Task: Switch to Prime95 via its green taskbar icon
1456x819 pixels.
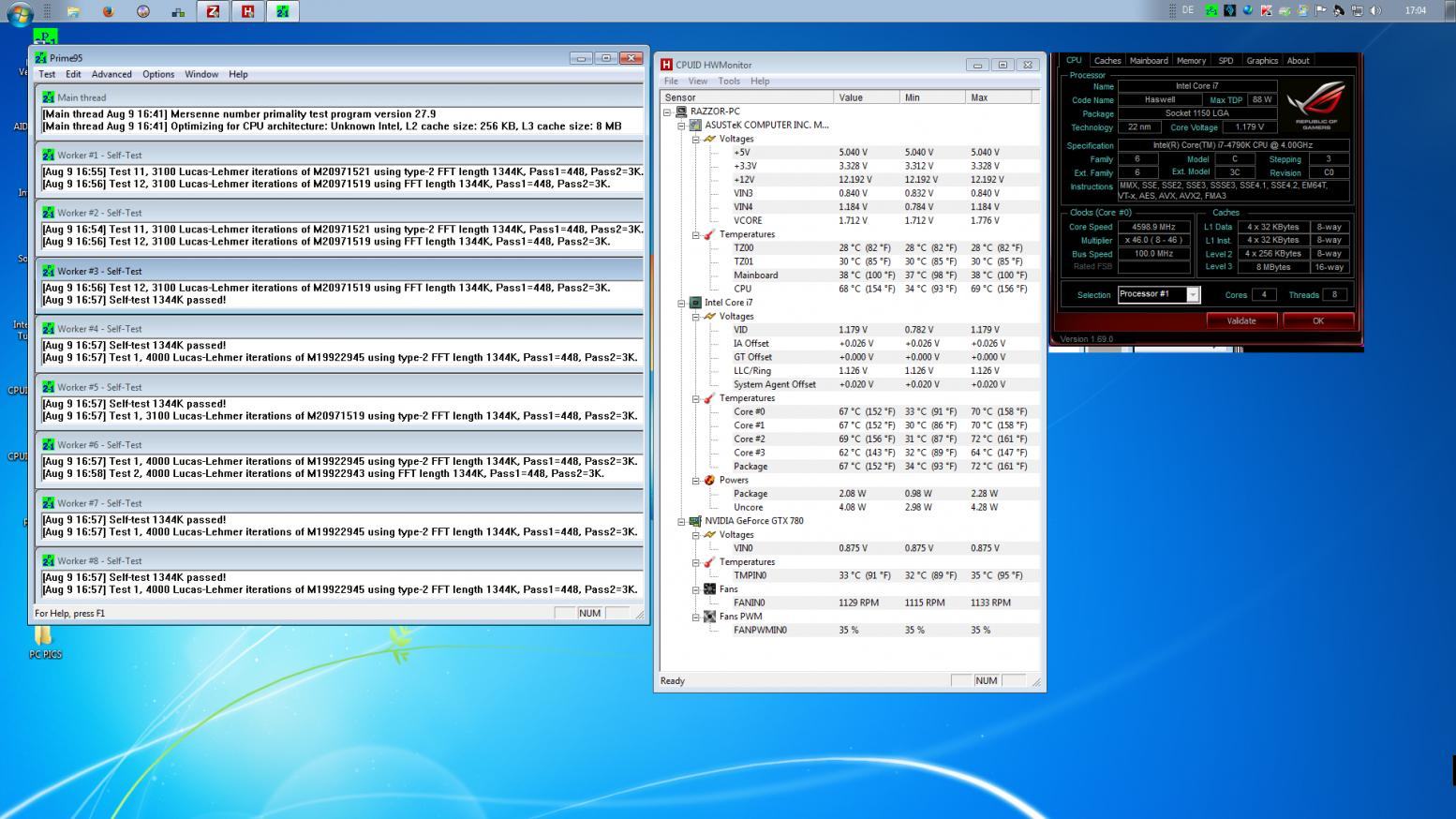Action: [x=282, y=11]
